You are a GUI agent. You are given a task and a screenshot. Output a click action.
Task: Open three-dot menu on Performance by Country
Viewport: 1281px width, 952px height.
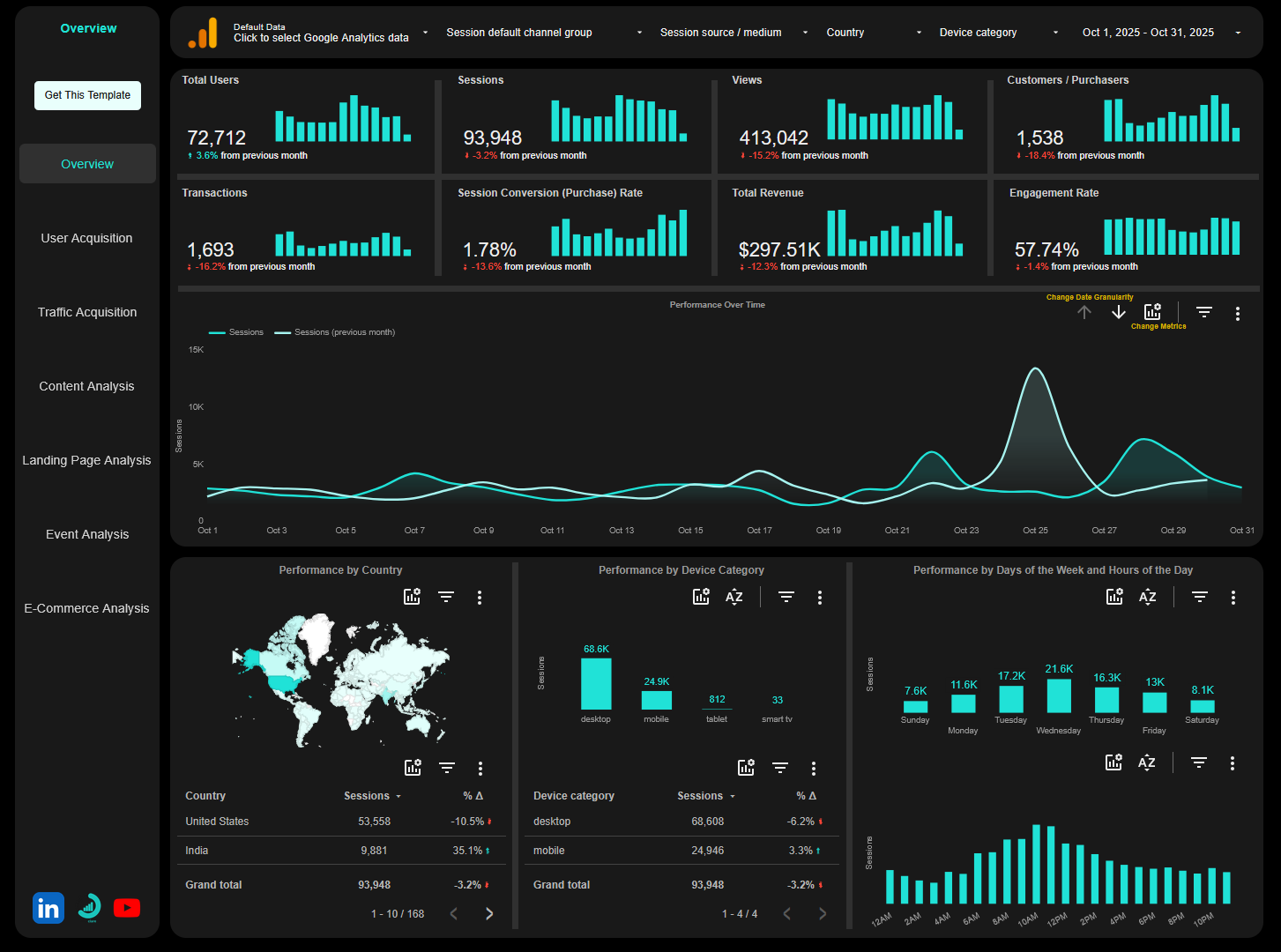click(480, 597)
